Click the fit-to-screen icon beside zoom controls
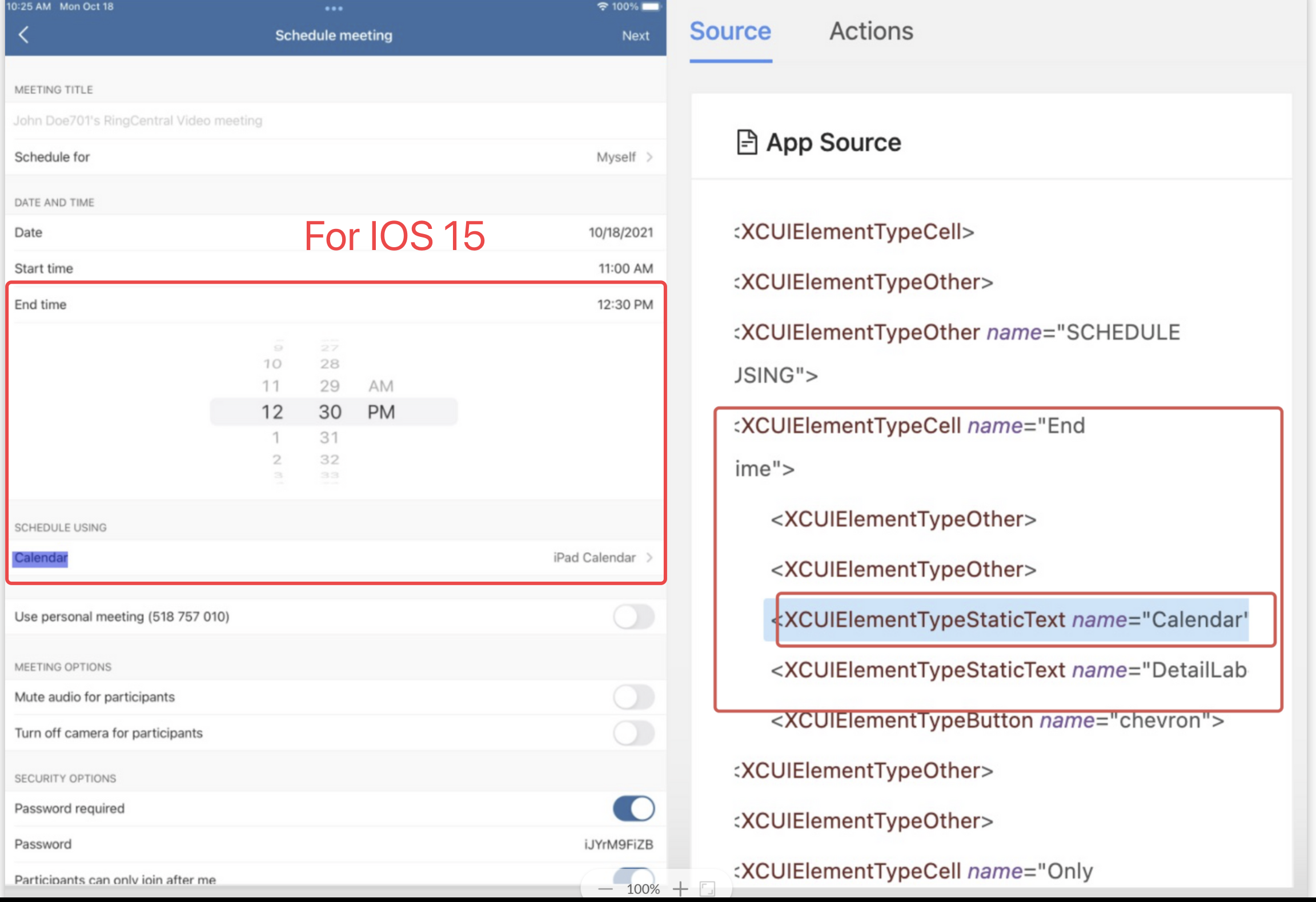 708,888
